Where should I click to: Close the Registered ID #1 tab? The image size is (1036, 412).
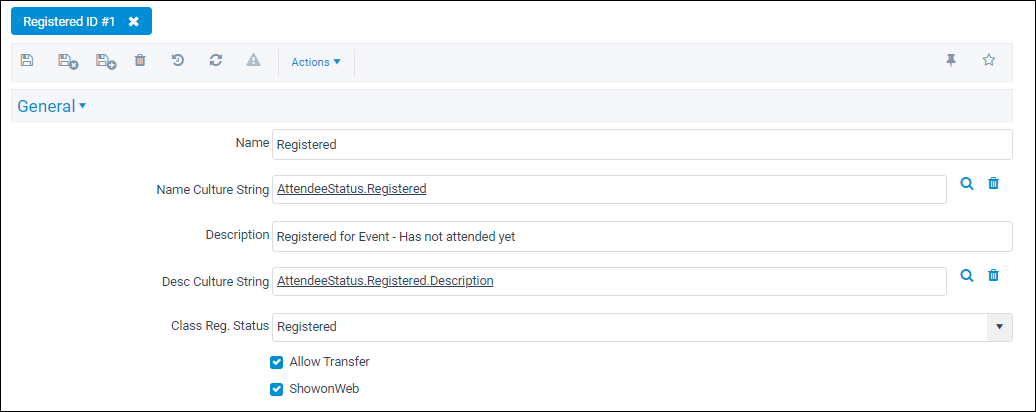133,21
